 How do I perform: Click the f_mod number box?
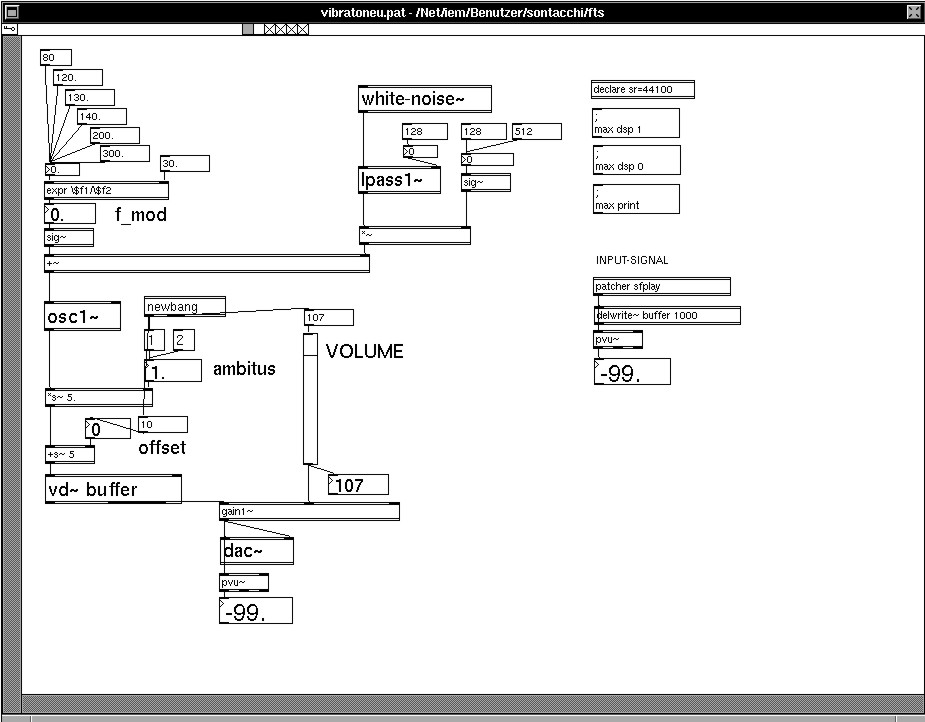[x=70, y=214]
